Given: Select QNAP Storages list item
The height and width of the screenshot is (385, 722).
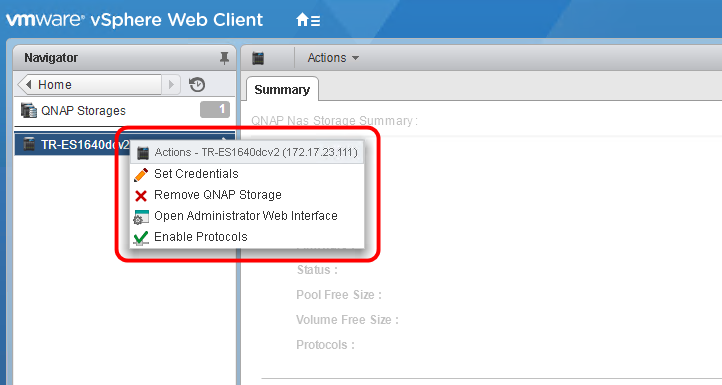Looking at the screenshot, I should pyautogui.click(x=125, y=111).
